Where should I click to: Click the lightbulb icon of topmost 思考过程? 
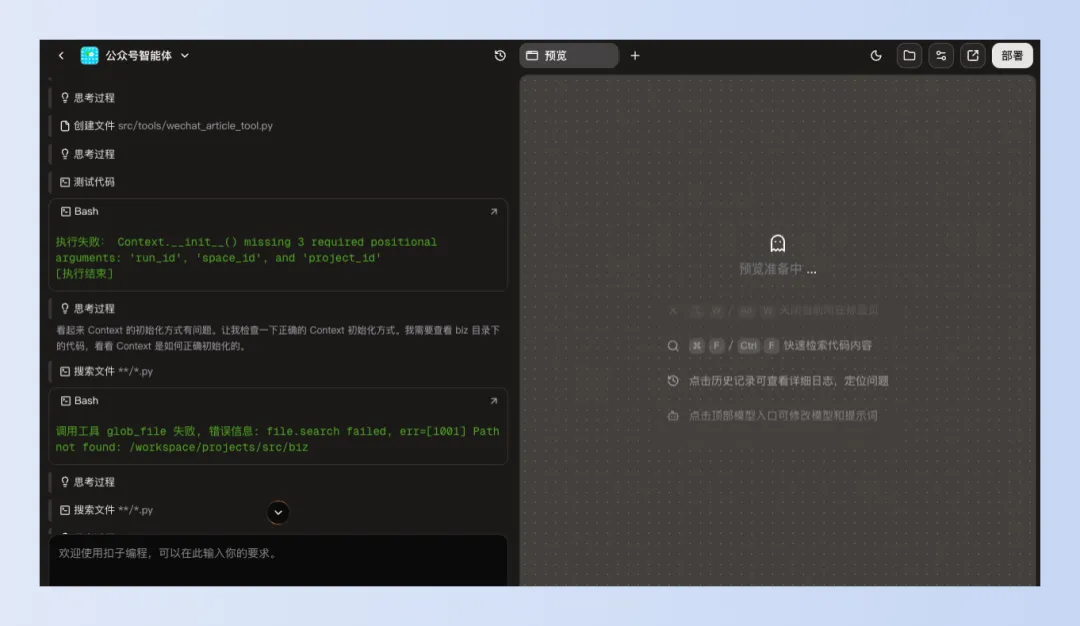[x=65, y=98]
